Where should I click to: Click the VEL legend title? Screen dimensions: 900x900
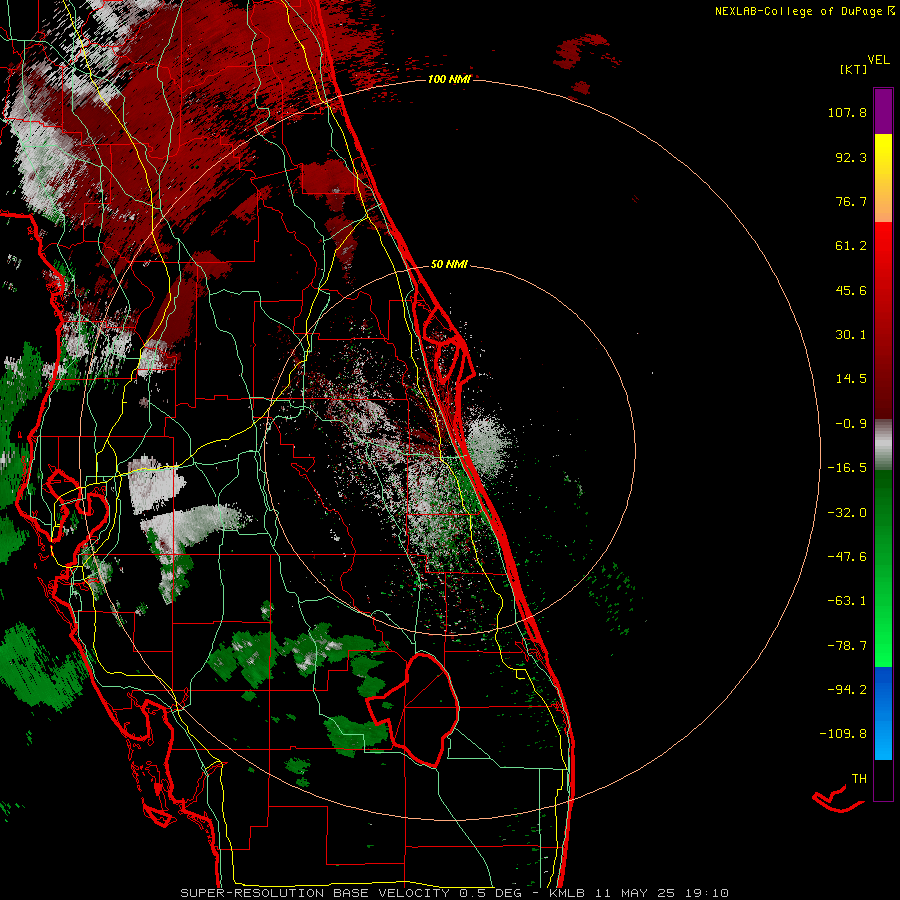(878, 60)
